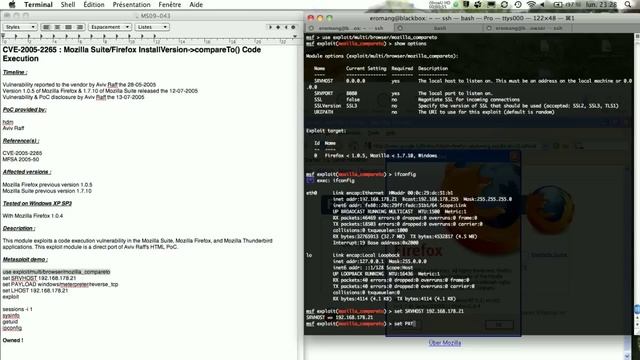Click the OK button in the Firefox dialog
Screen dimensions: 640x360
click(499, 324)
